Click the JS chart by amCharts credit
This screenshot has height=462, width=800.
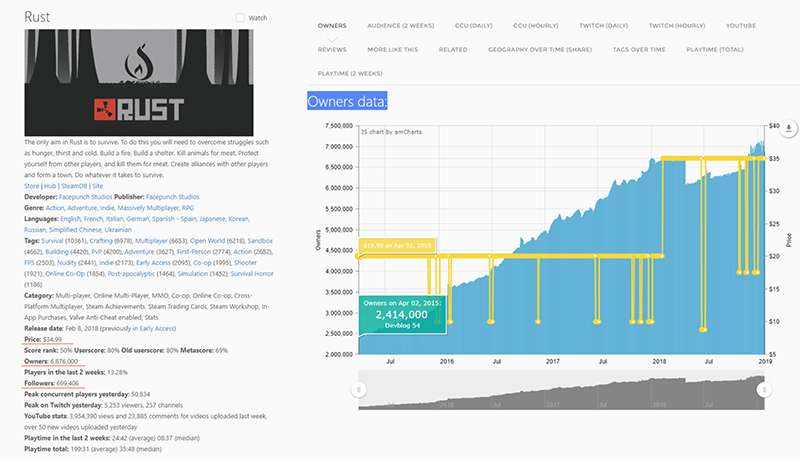pos(391,132)
